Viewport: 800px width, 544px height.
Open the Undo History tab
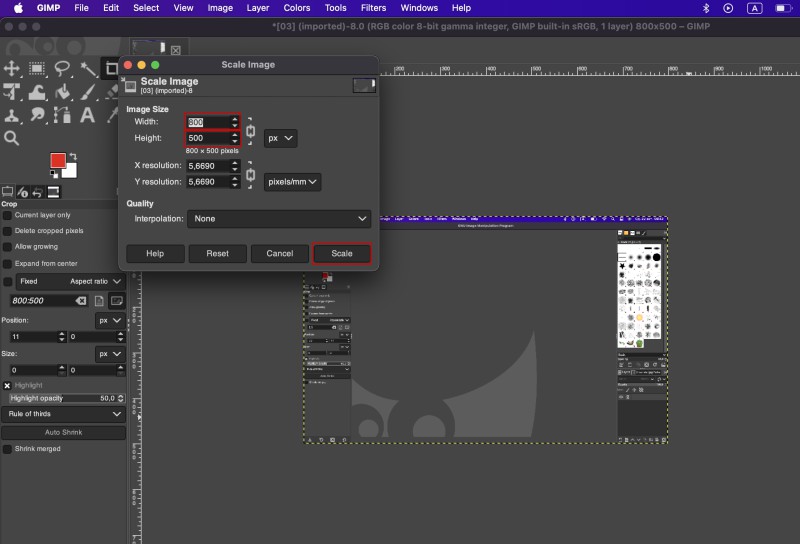pyautogui.click(x=37, y=192)
